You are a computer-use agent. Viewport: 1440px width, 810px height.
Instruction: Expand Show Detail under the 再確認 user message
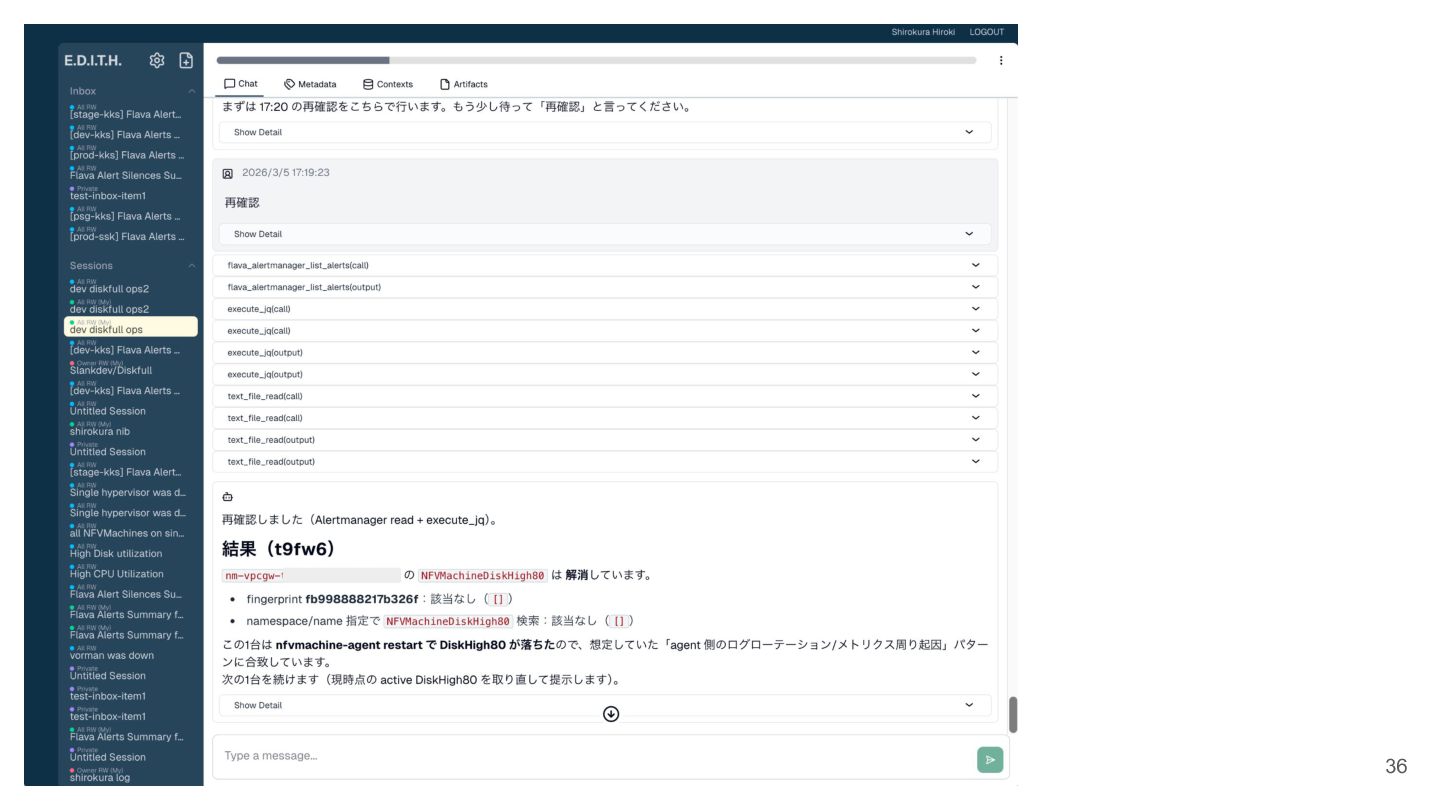point(605,234)
